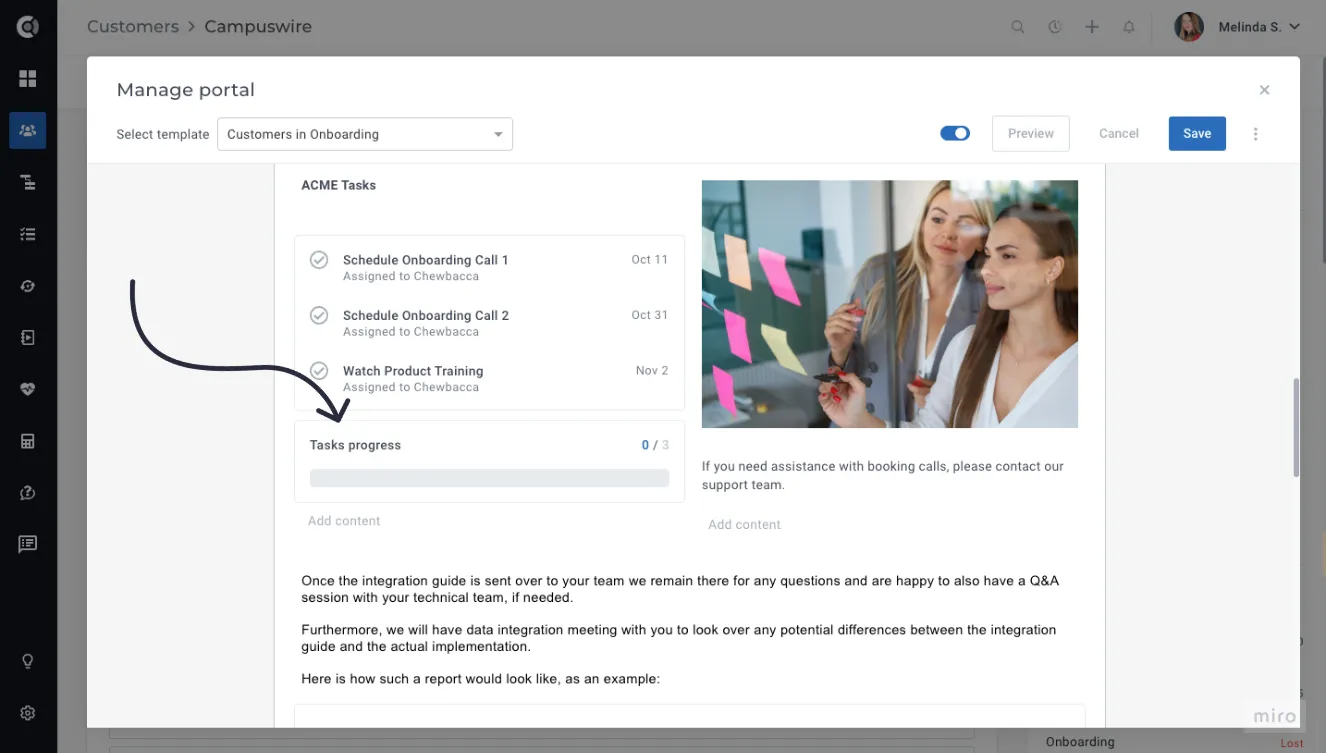Click Add content under support text

(744, 525)
